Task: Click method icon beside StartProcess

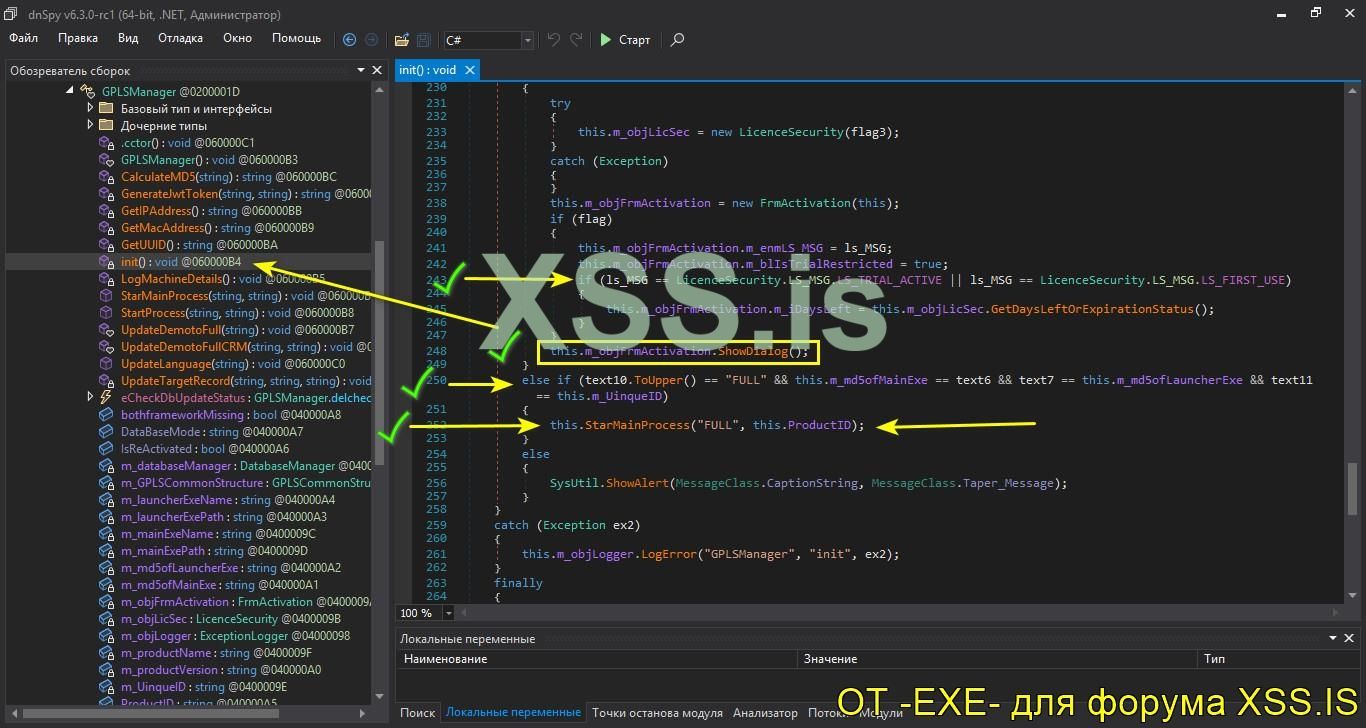Action: pyautogui.click(x=106, y=313)
